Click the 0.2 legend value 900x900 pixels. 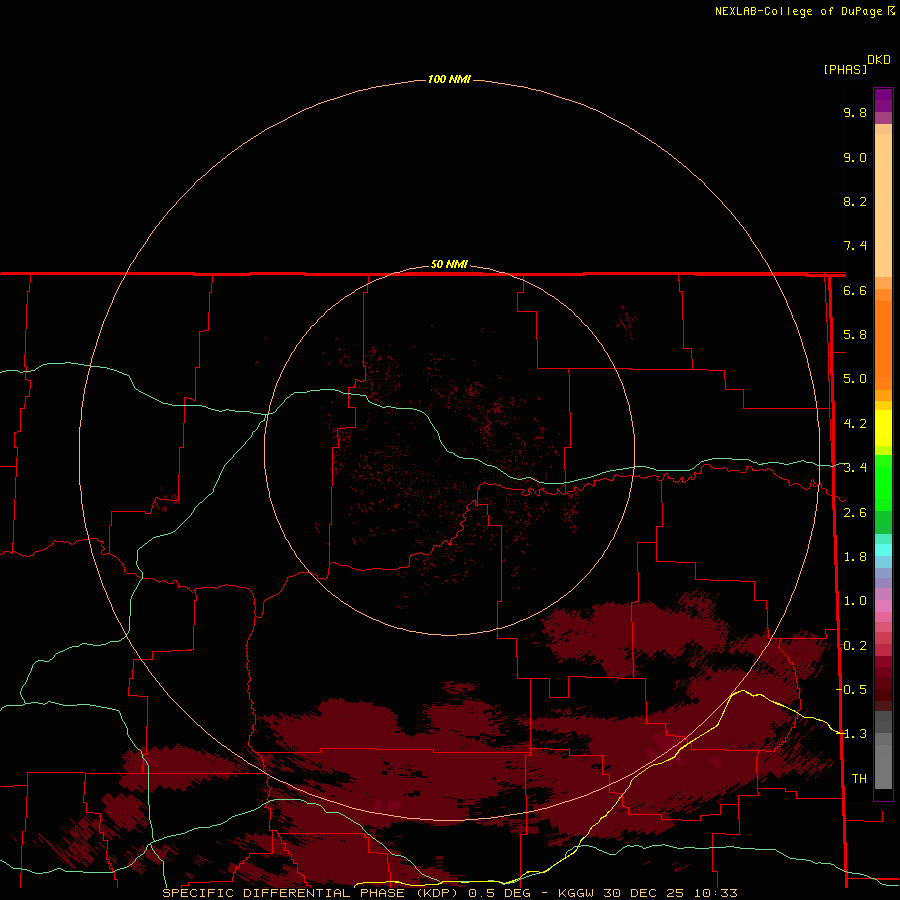coord(855,646)
